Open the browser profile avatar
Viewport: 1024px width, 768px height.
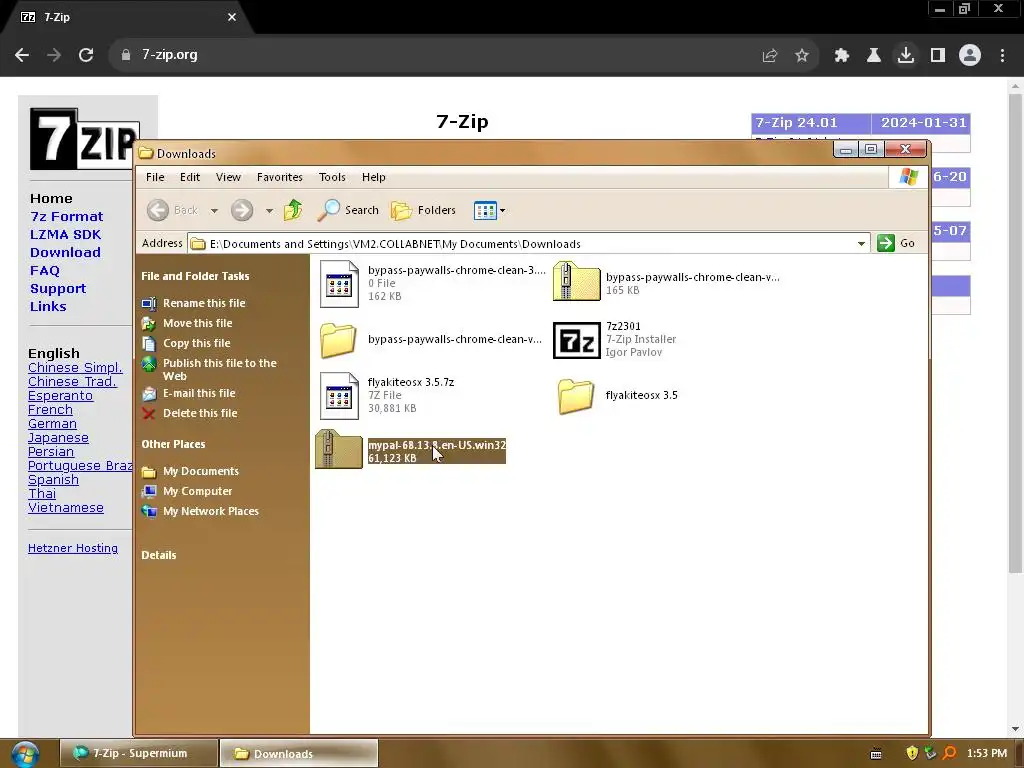pyautogui.click(x=970, y=55)
